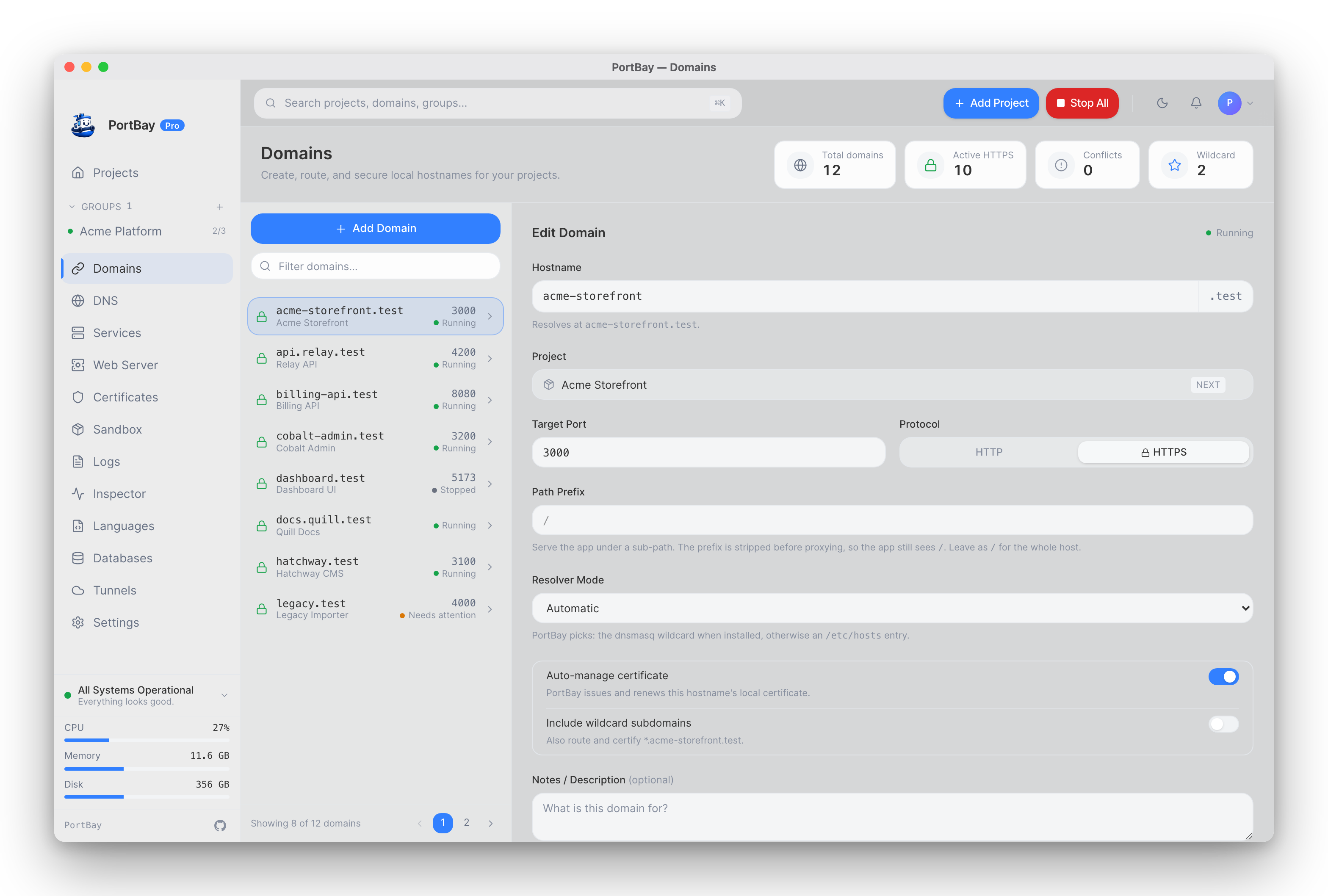Open Languages page
This screenshot has height=896, width=1328.
pyautogui.click(x=147, y=526)
